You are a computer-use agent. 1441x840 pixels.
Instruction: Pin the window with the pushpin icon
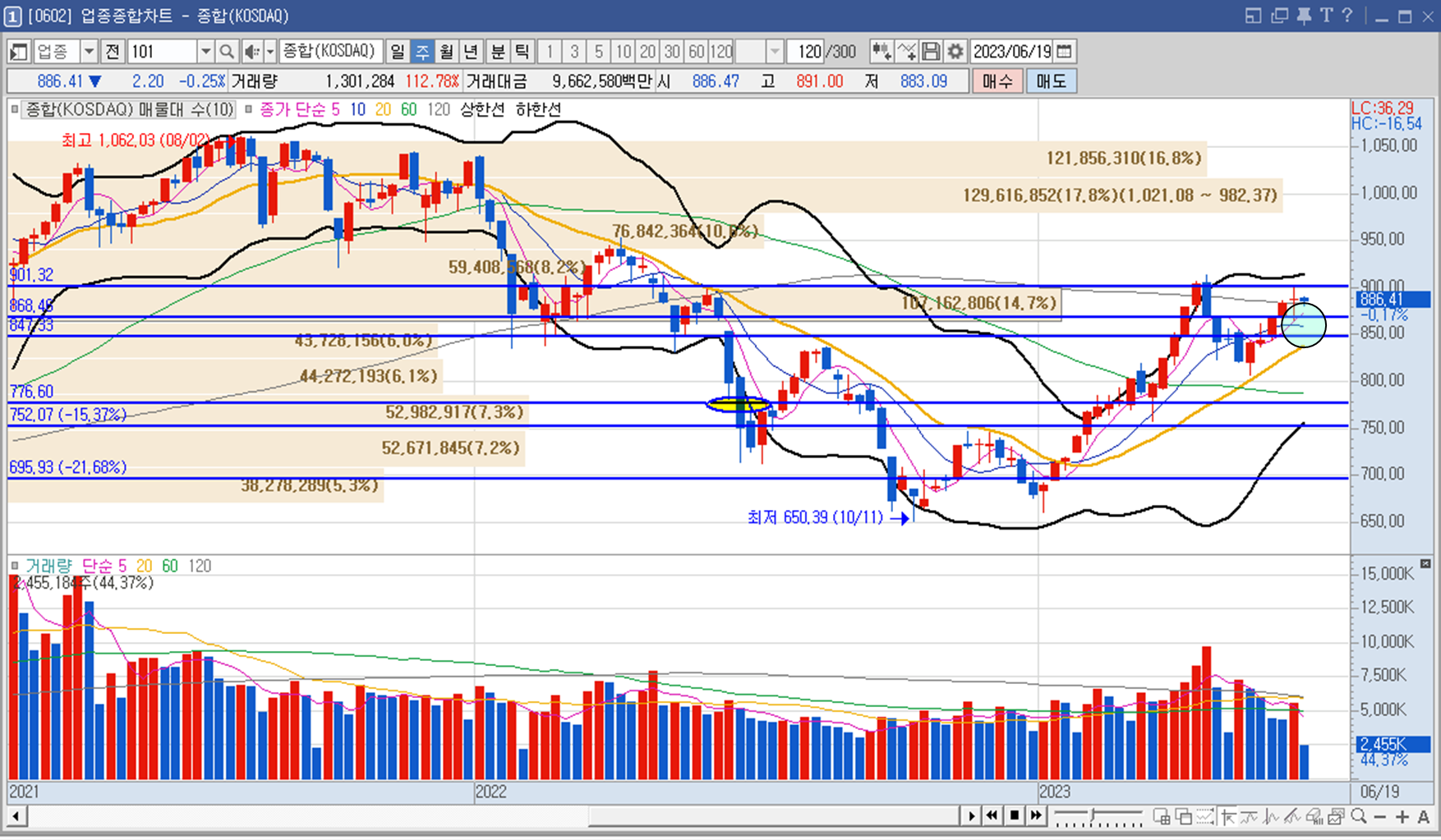pyautogui.click(x=1304, y=16)
